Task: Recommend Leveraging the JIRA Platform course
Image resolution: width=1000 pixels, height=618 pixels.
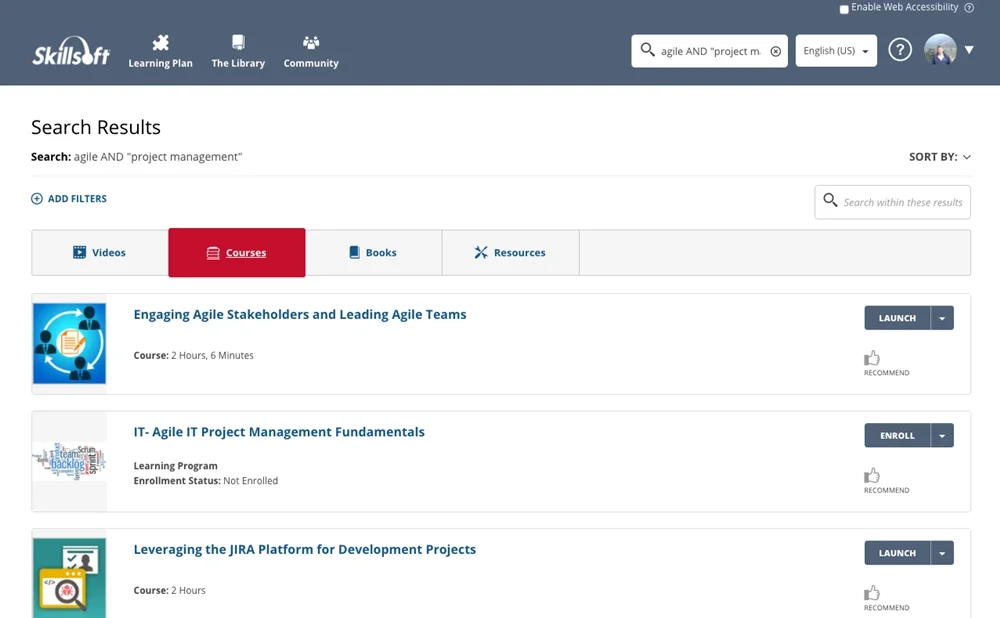Action: tap(886, 598)
